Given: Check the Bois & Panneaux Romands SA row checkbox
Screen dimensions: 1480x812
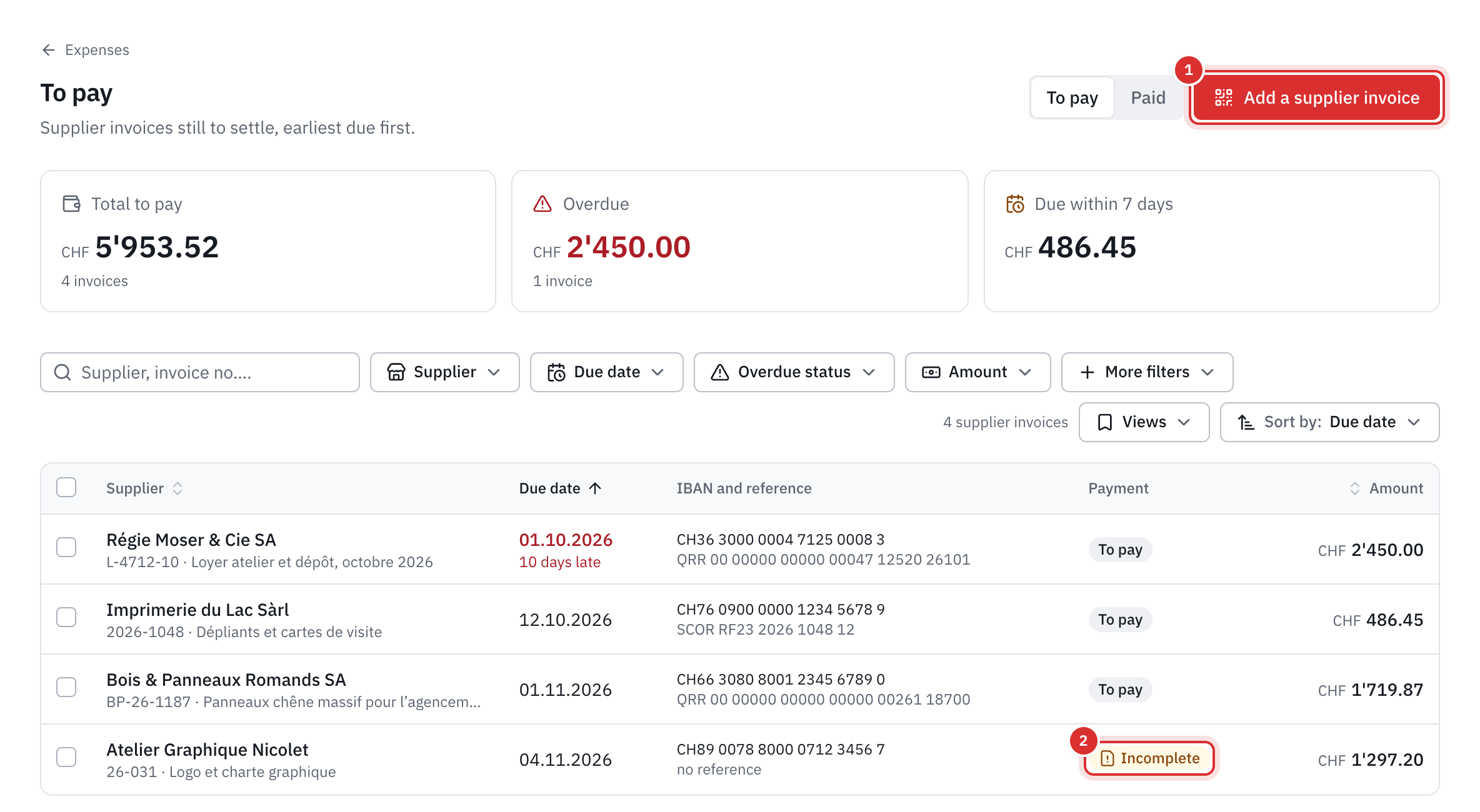Looking at the screenshot, I should 66,687.
